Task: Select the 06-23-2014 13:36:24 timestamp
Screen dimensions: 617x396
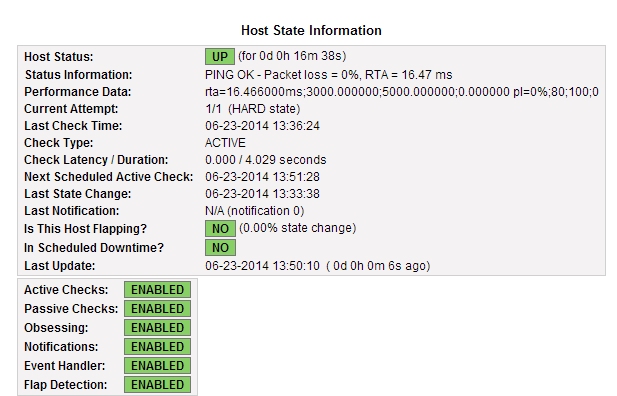Action: pos(262,126)
